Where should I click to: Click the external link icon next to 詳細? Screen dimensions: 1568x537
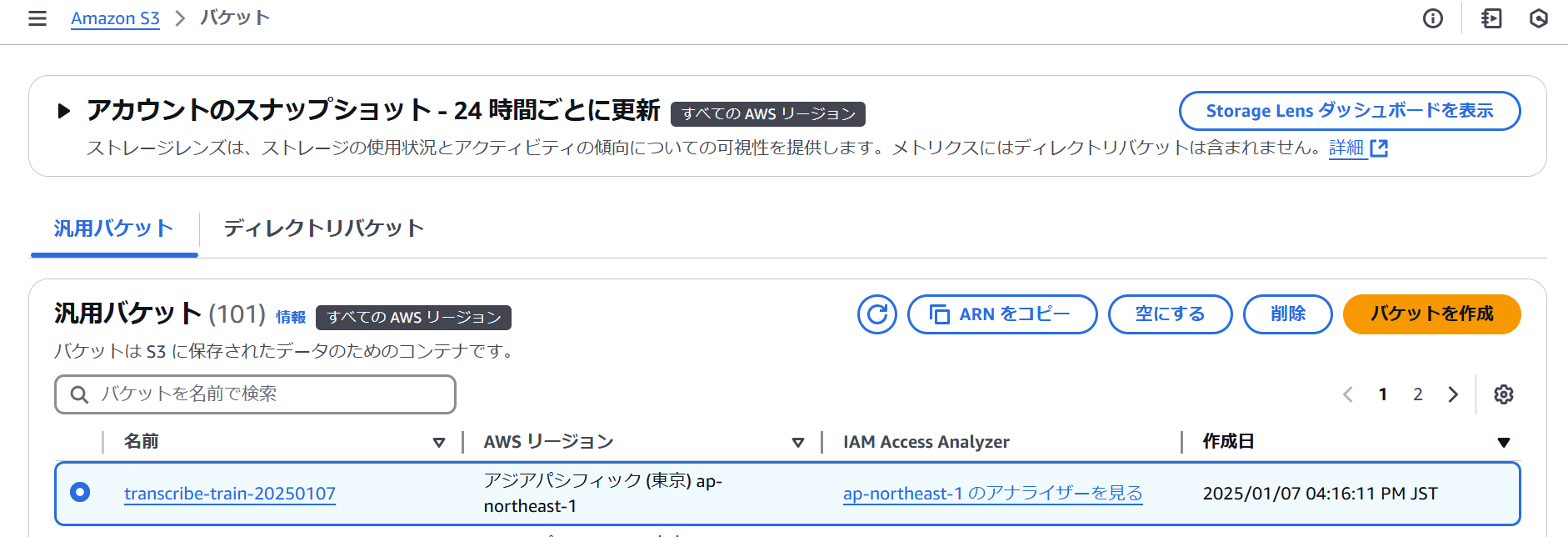(x=1379, y=148)
